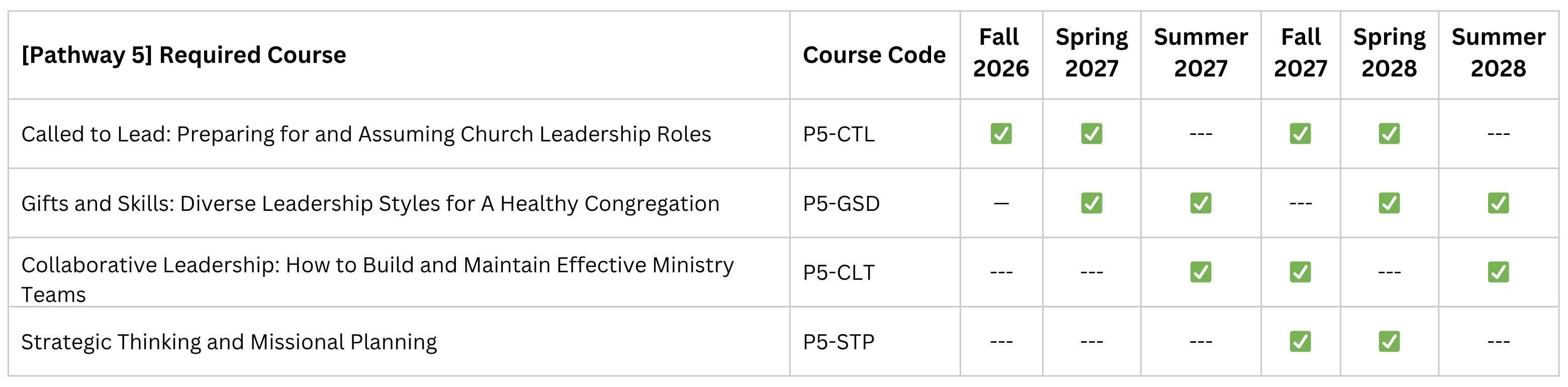Click the P5-CTL Spring 2028 checkmark
Viewport: 1568px width, 387px height.
1389,133
